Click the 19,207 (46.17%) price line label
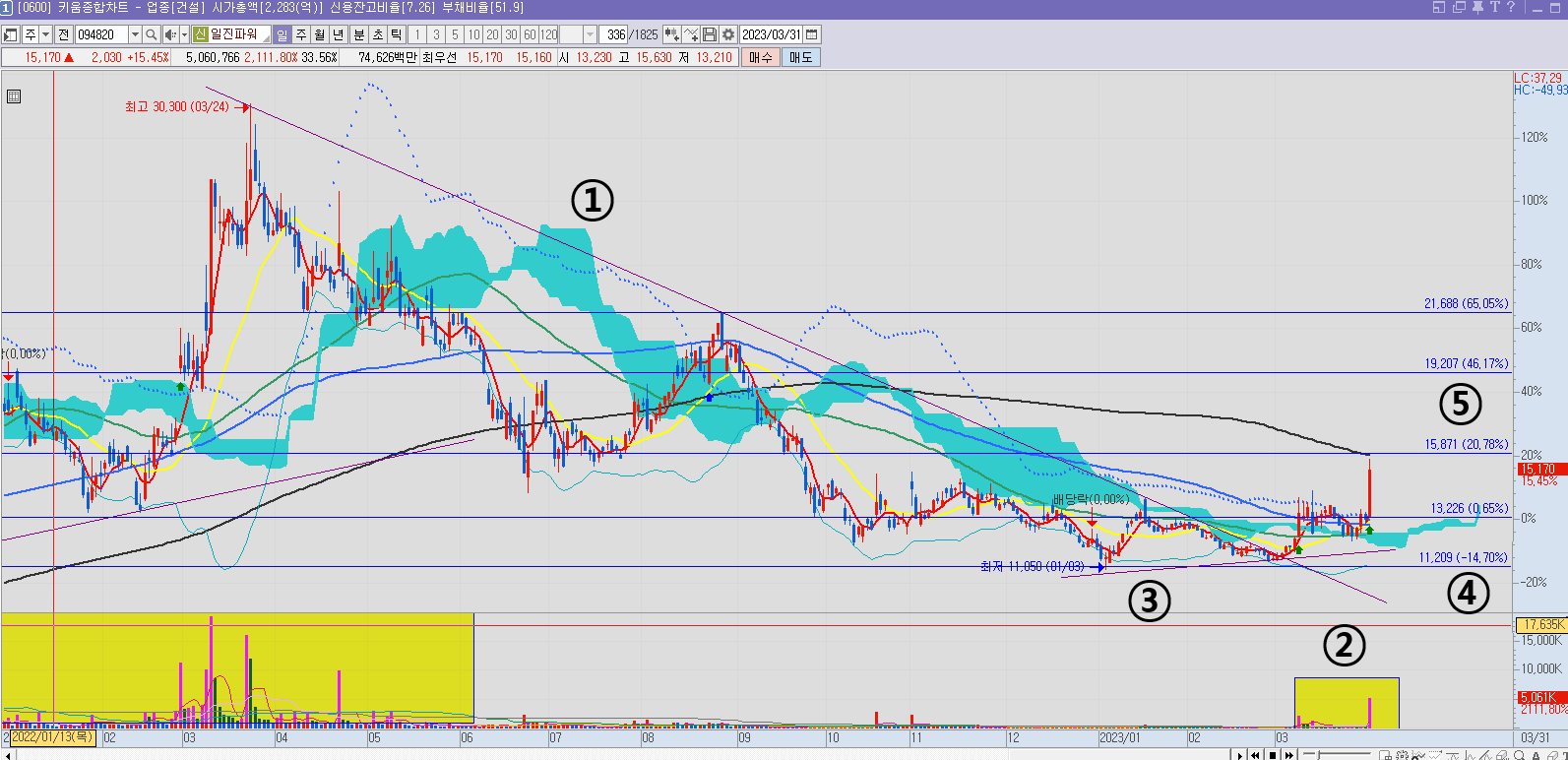Screen dimensions: 1568x760 point(1466,363)
